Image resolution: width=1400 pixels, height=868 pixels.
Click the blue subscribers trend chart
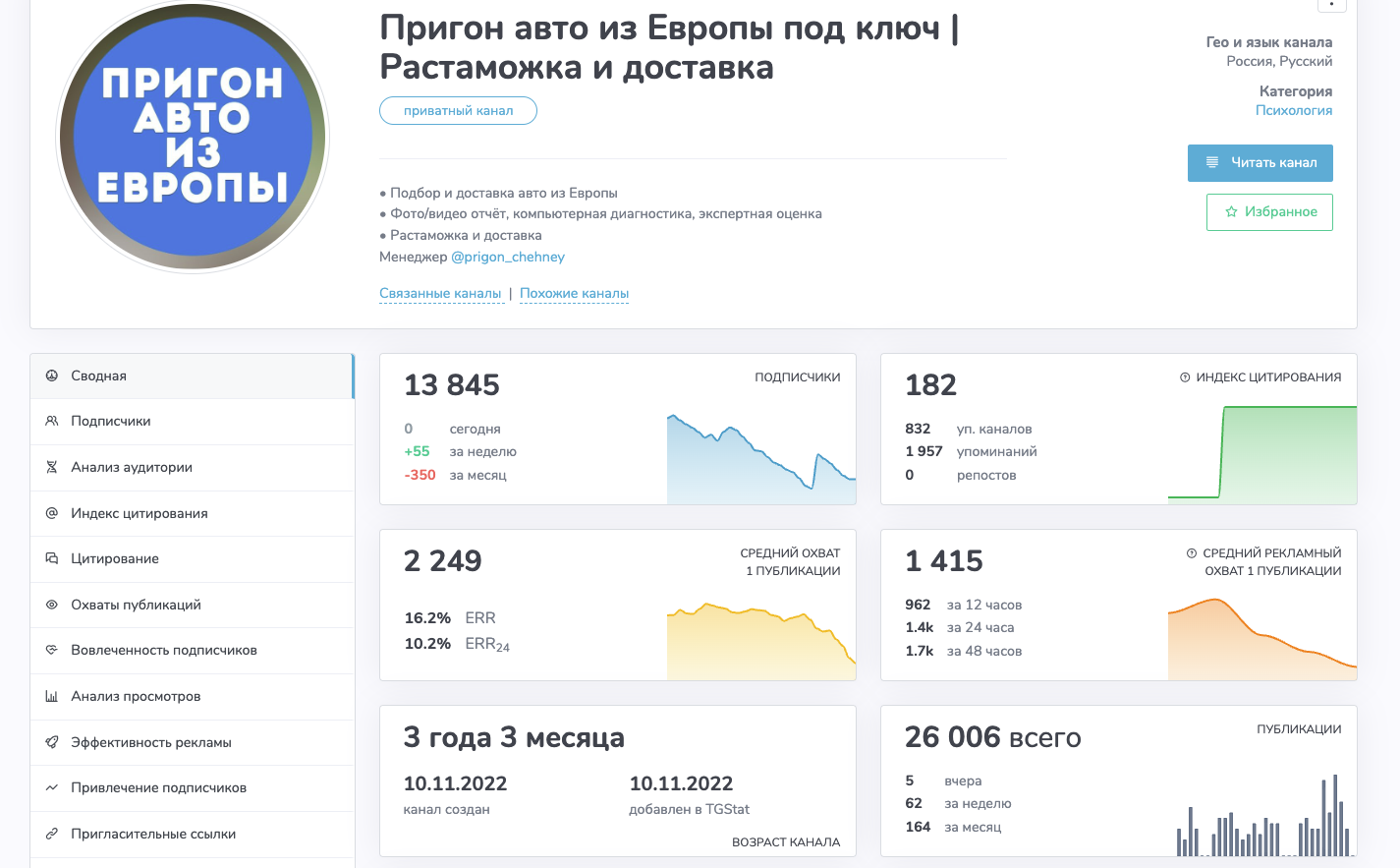[761, 459]
